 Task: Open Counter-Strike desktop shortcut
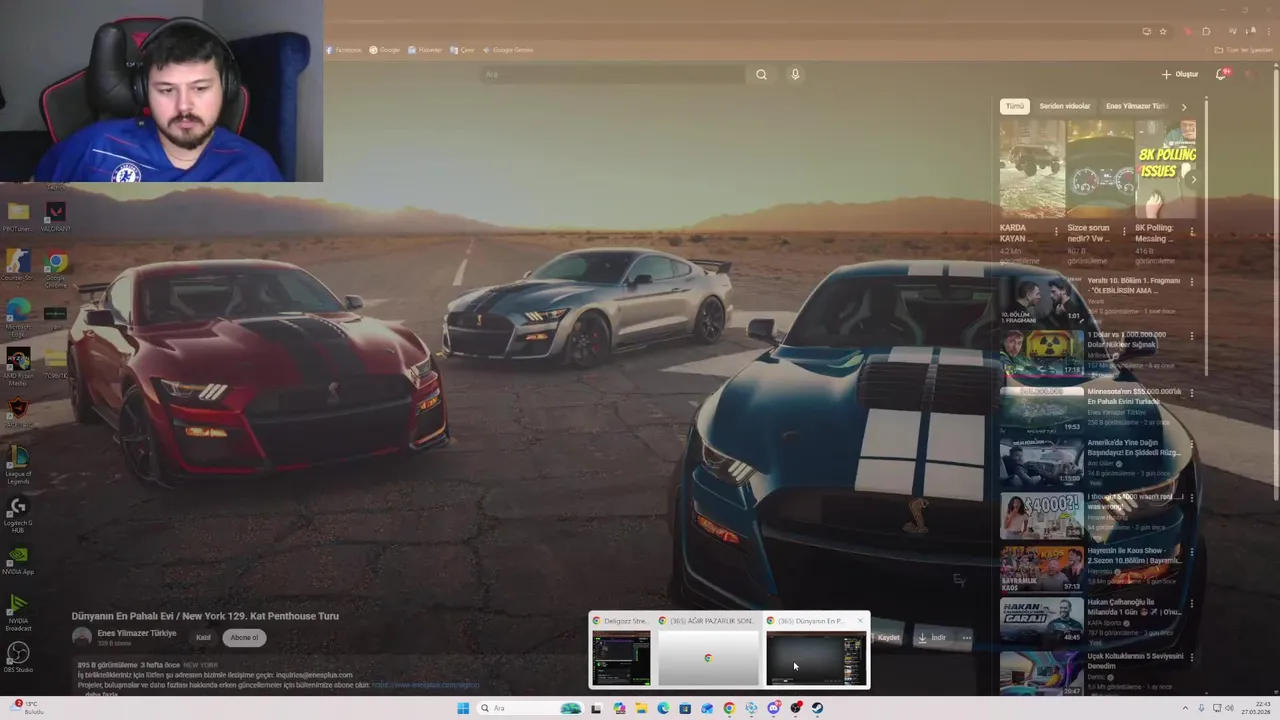18,266
